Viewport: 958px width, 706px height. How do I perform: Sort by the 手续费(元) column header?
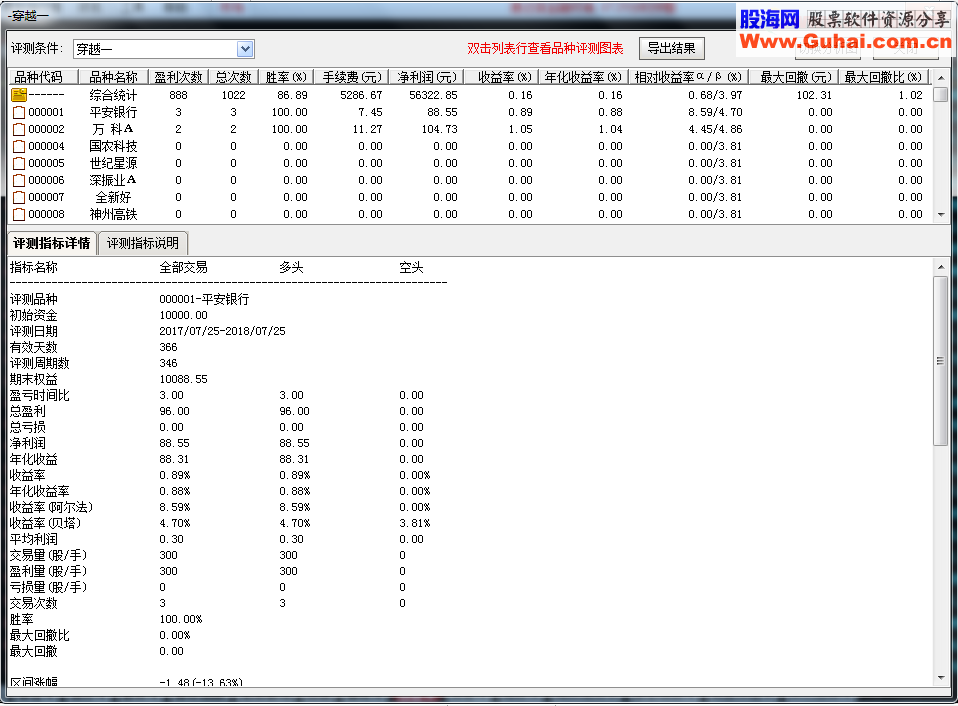click(x=351, y=77)
